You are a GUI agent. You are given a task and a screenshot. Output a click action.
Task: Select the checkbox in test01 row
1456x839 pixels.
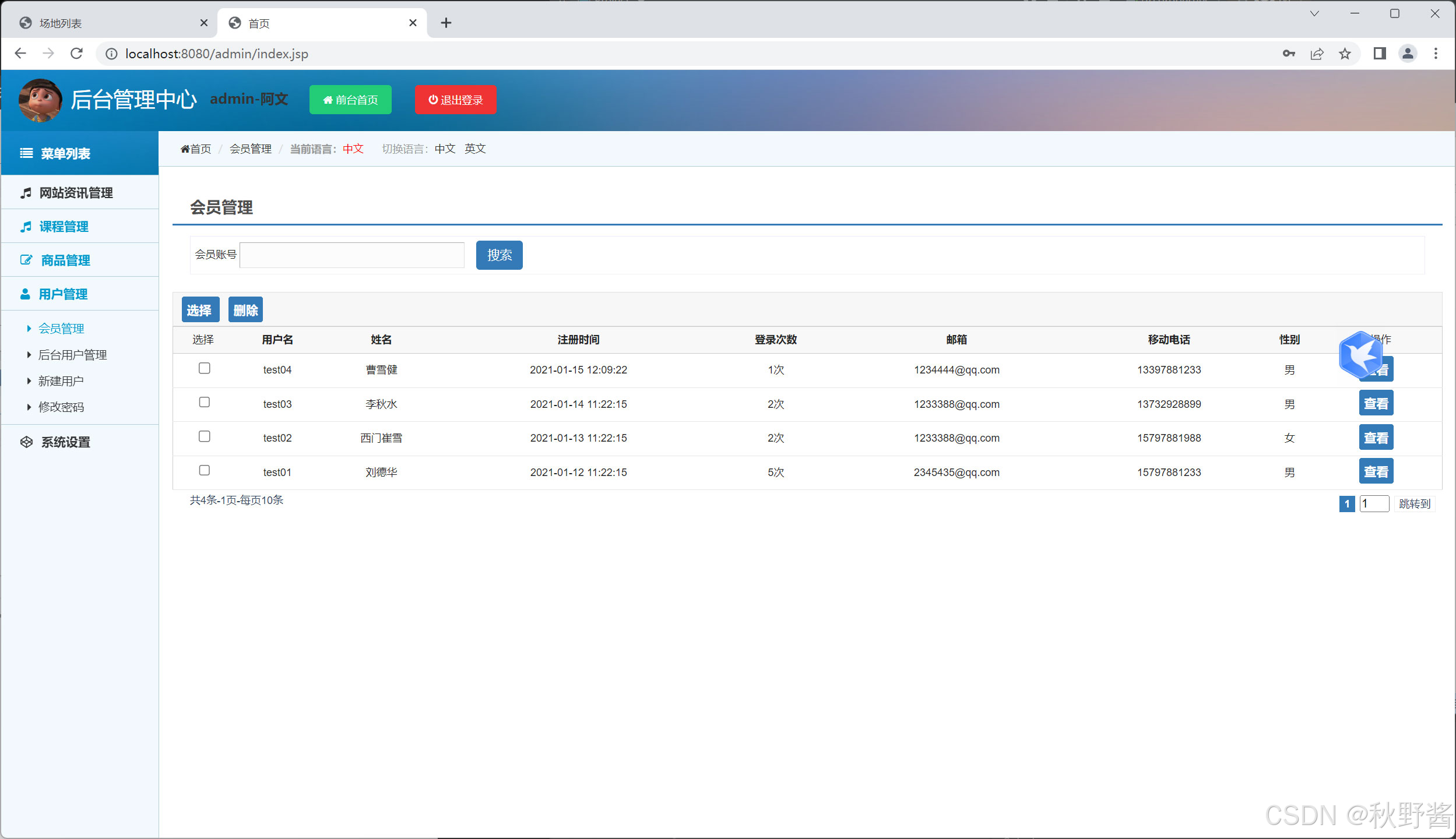(205, 470)
